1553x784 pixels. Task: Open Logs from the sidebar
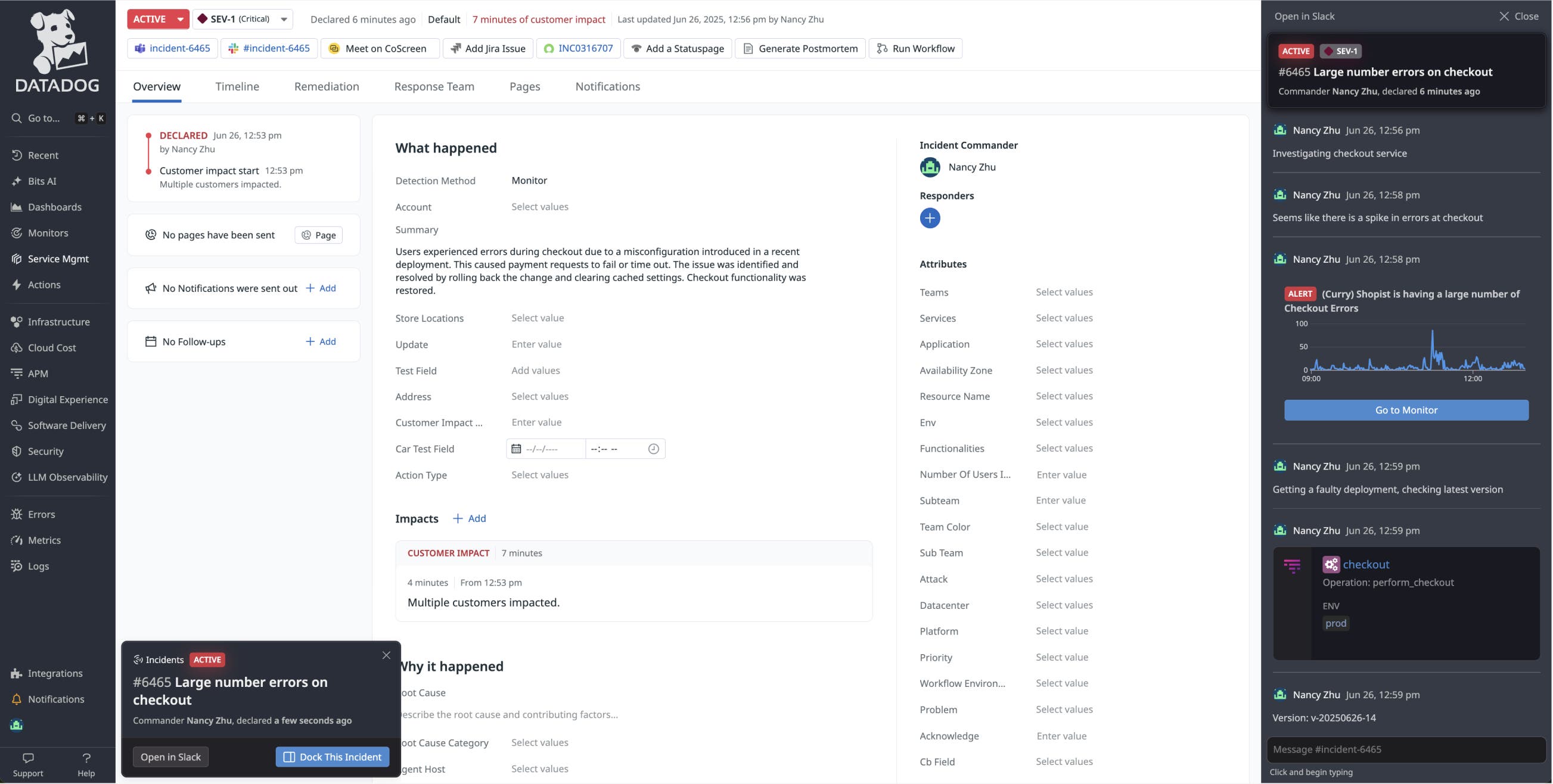point(39,566)
